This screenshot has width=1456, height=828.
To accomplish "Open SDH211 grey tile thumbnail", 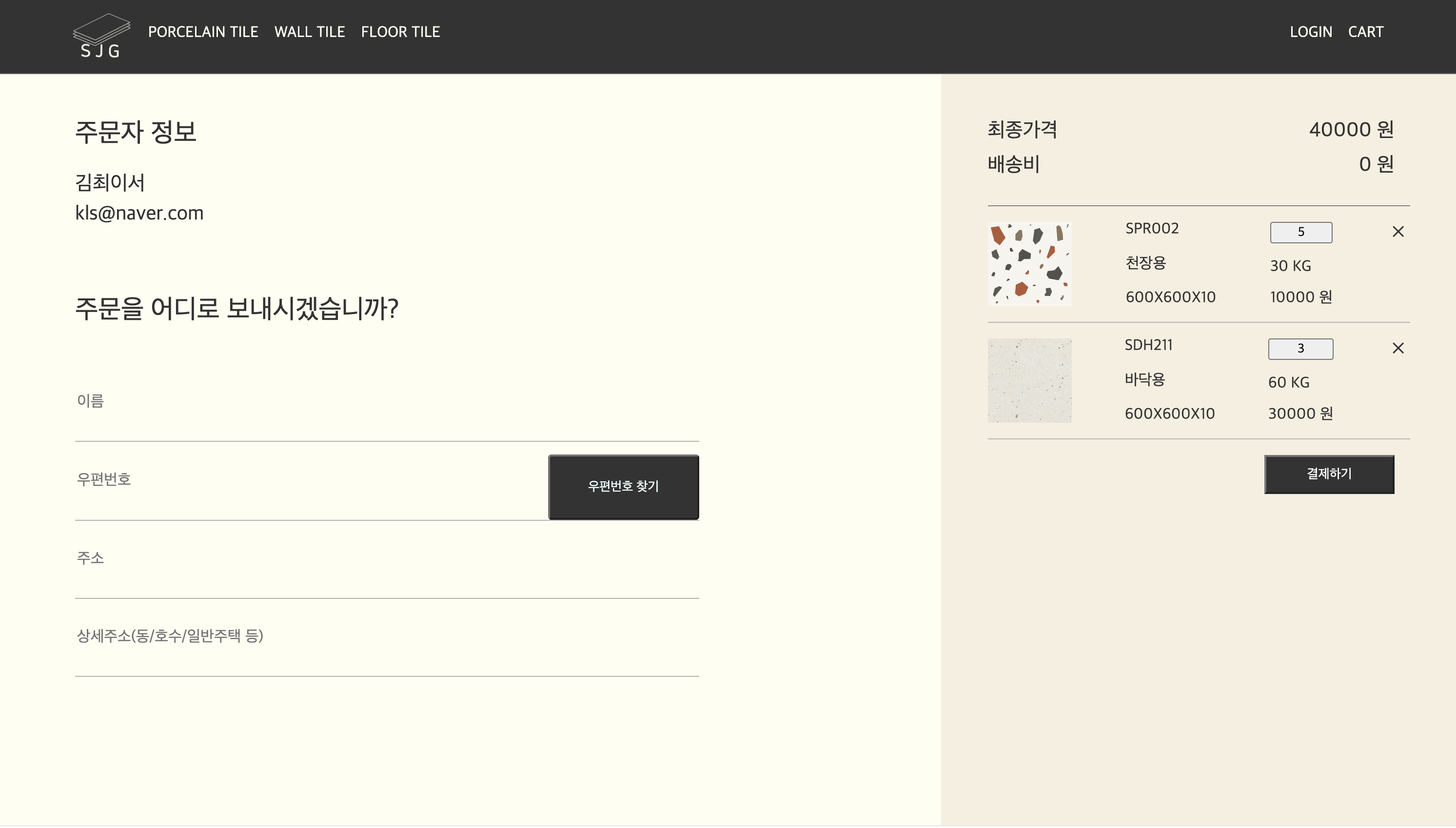I will click(x=1029, y=380).
